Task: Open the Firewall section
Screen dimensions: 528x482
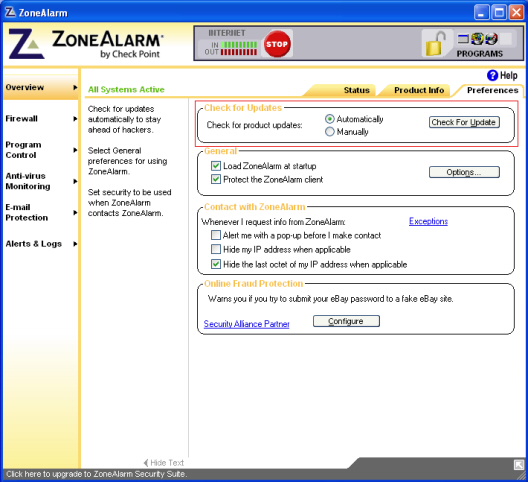Action: pos(22,119)
